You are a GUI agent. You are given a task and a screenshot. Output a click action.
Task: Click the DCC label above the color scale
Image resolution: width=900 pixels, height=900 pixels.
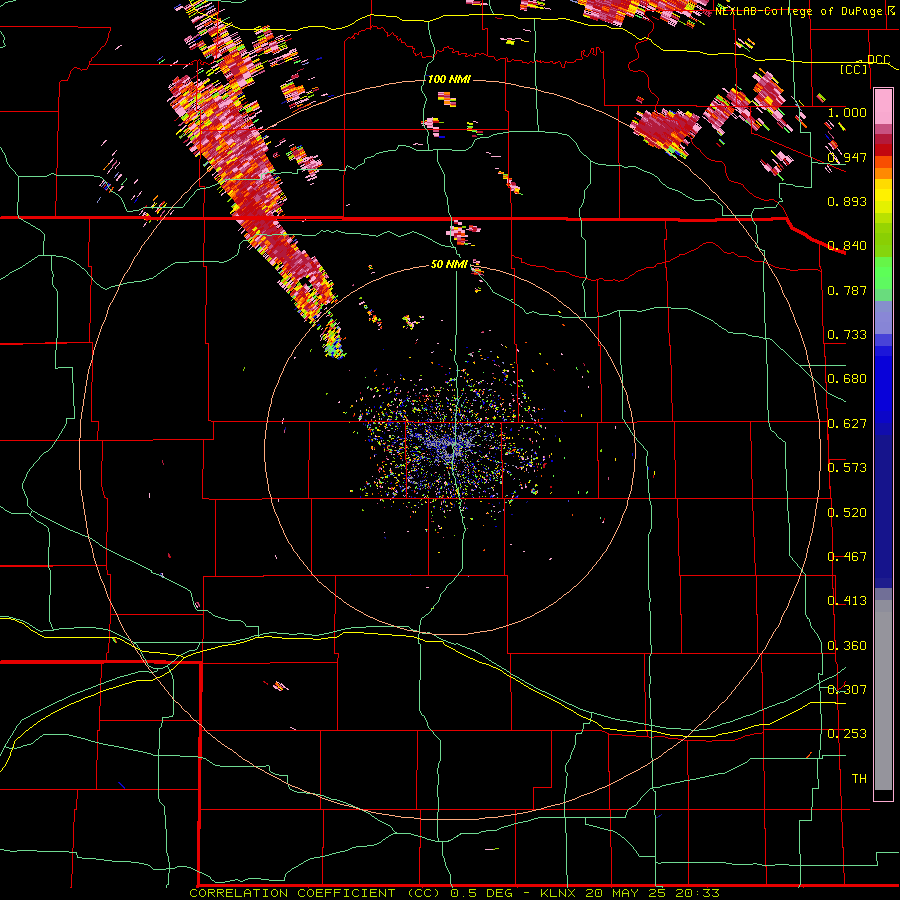(x=878, y=60)
